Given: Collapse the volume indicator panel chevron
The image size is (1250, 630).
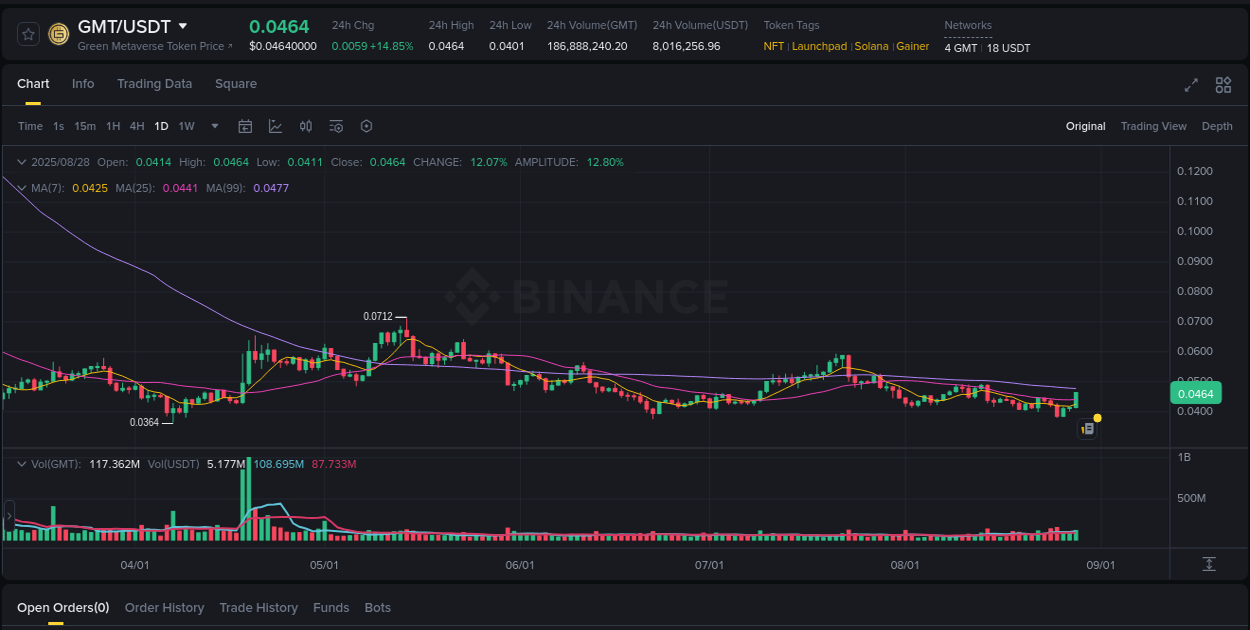Looking at the screenshot, I should click(22, 463).
